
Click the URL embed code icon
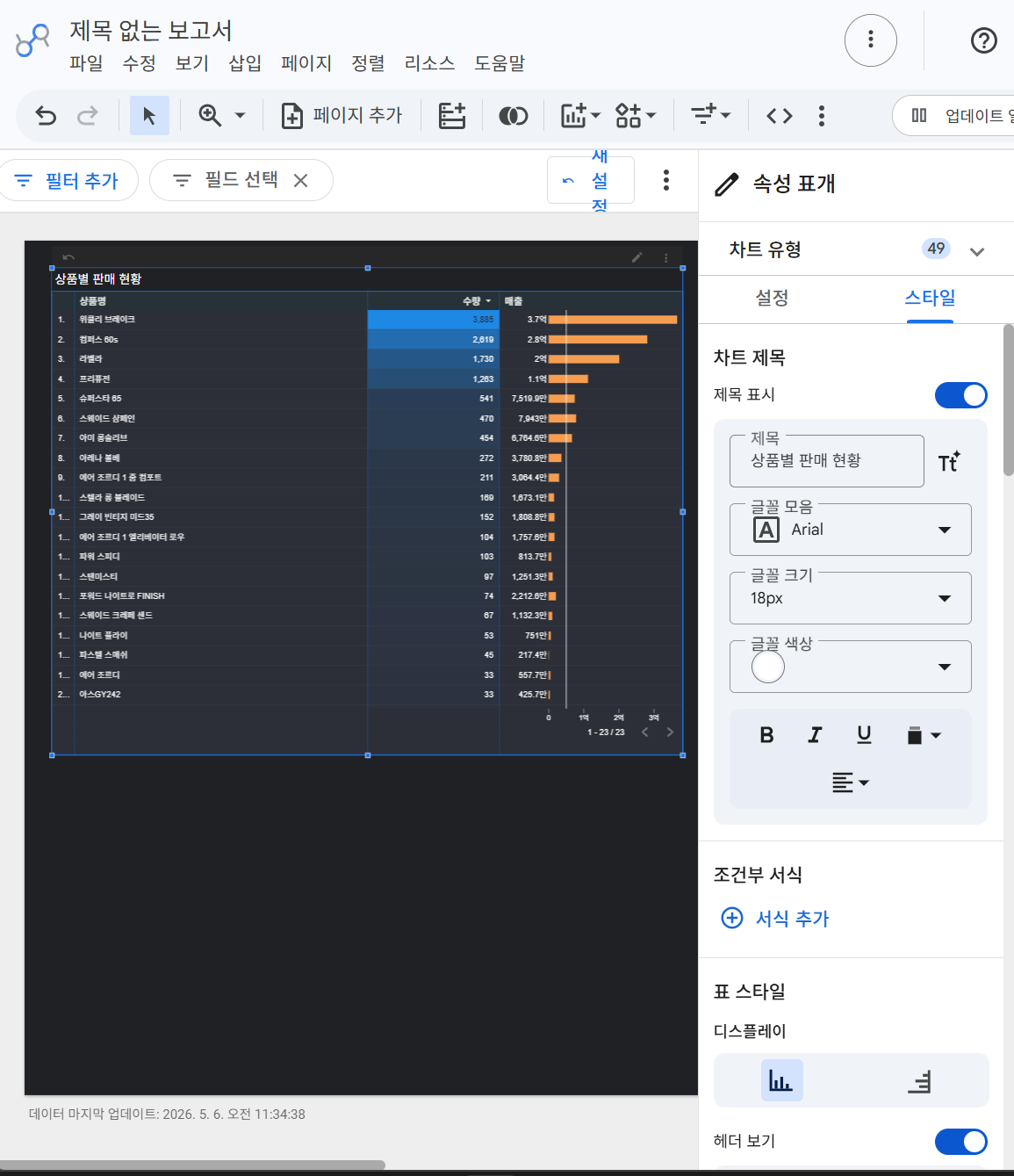[x=780, y=115]
